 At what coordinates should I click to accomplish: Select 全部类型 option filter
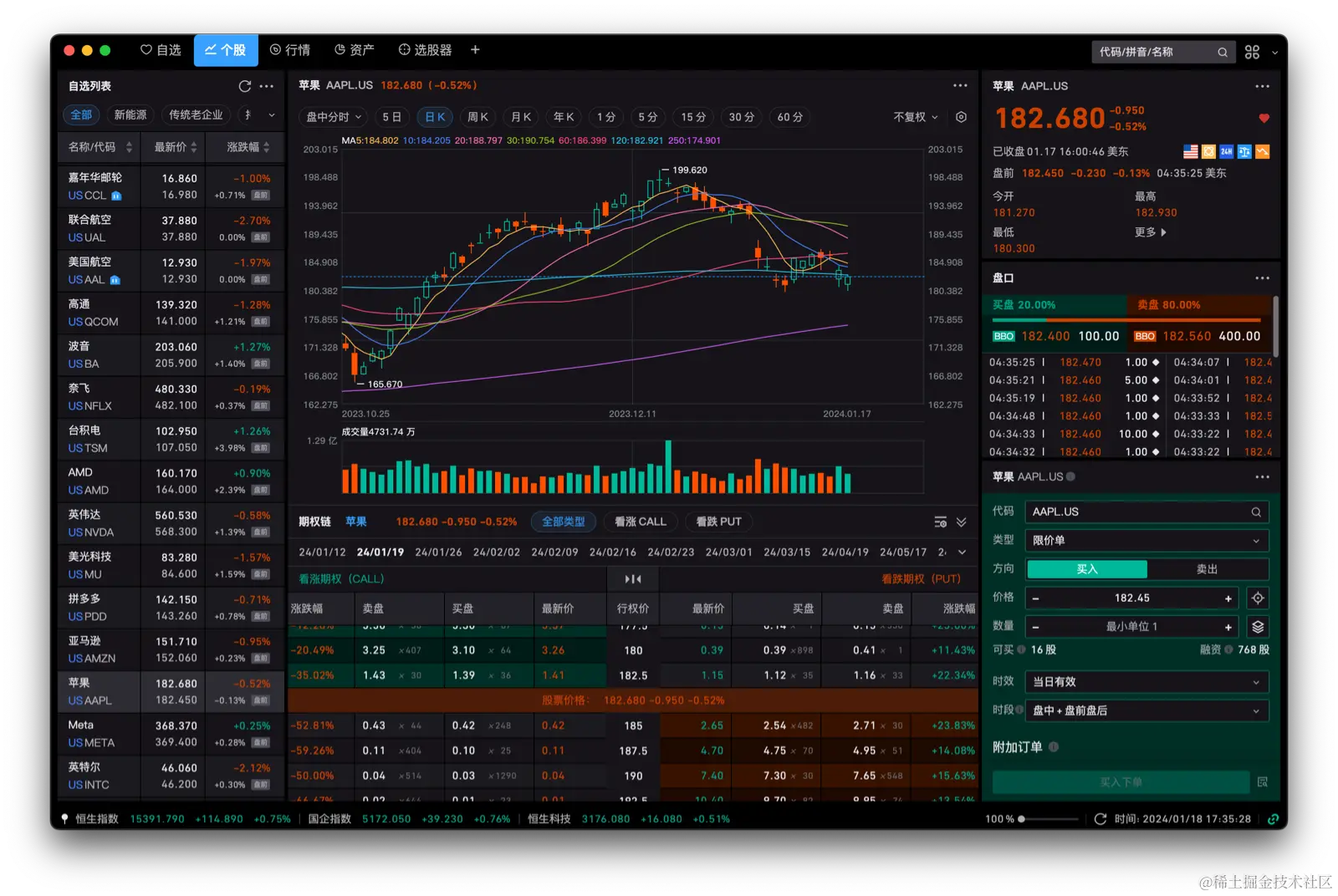tap(564, 522)
